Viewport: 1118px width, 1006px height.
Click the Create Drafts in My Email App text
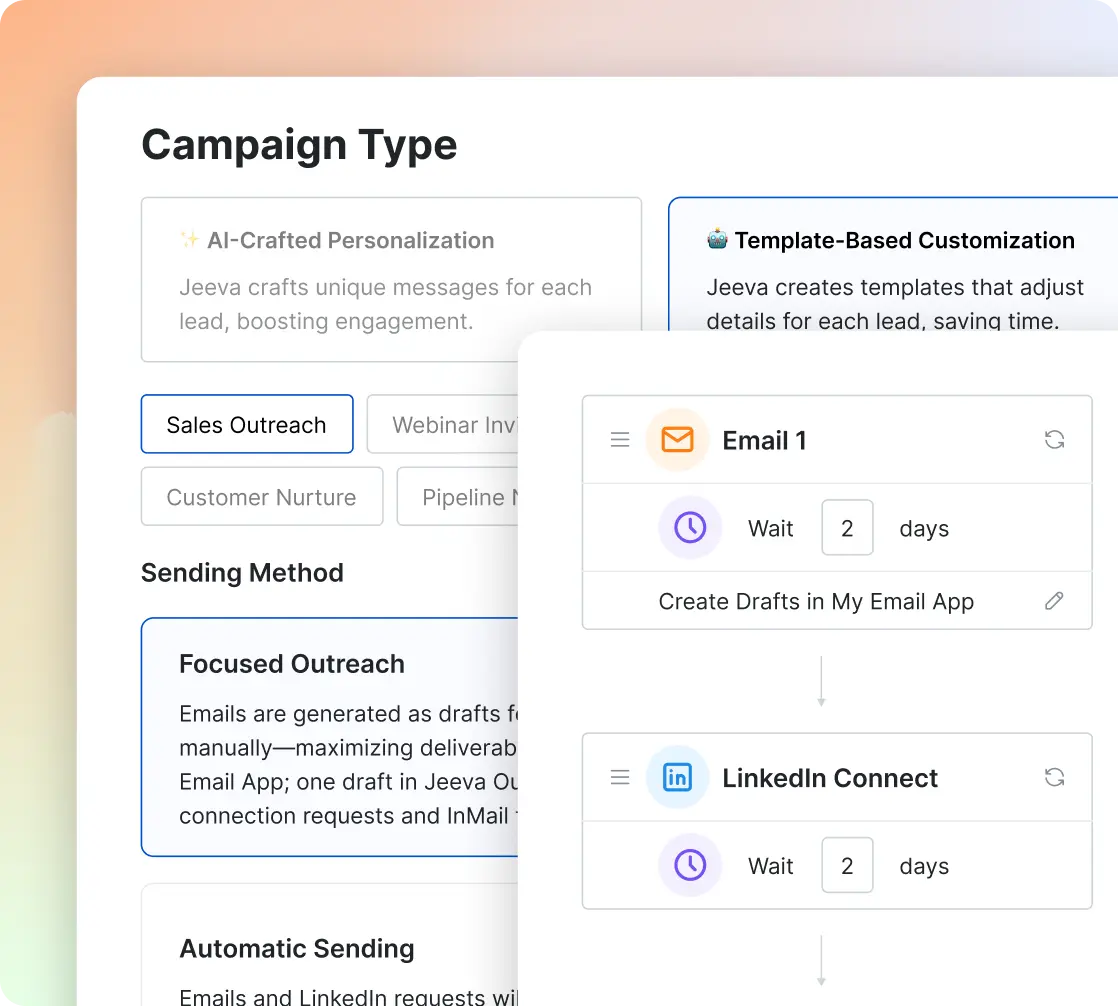(816, 602)
